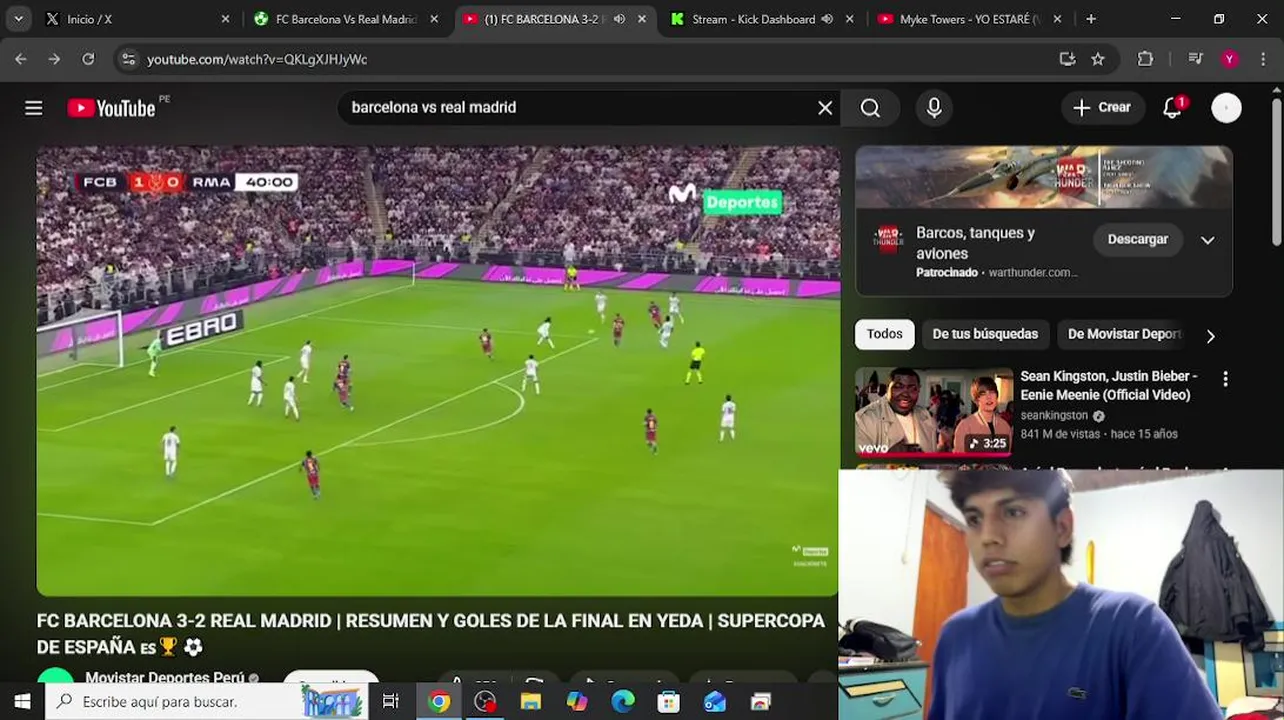Open Microsoft Copilot from the taskbar

[577, 702]
